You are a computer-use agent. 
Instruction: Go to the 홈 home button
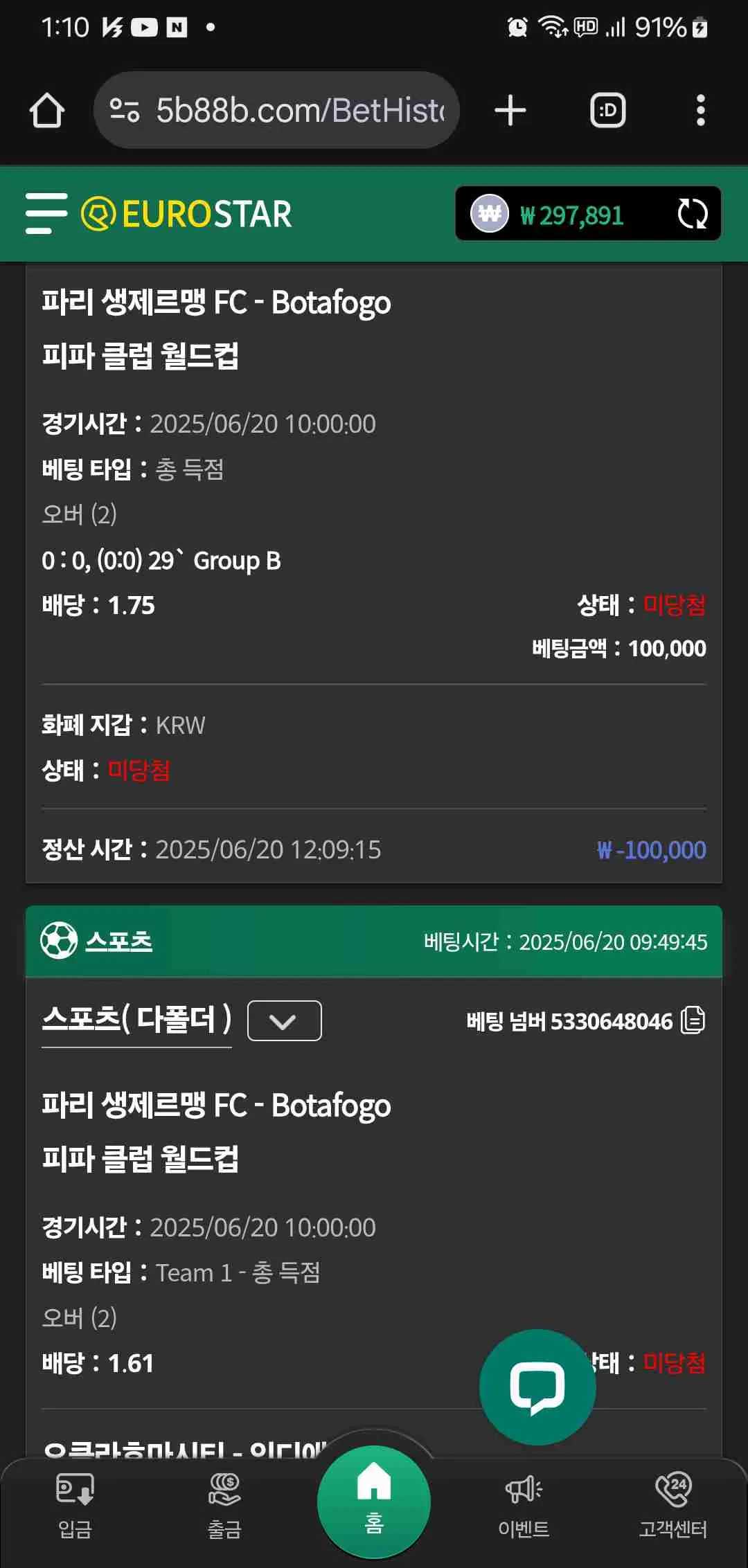click(x=374, y=1502)
